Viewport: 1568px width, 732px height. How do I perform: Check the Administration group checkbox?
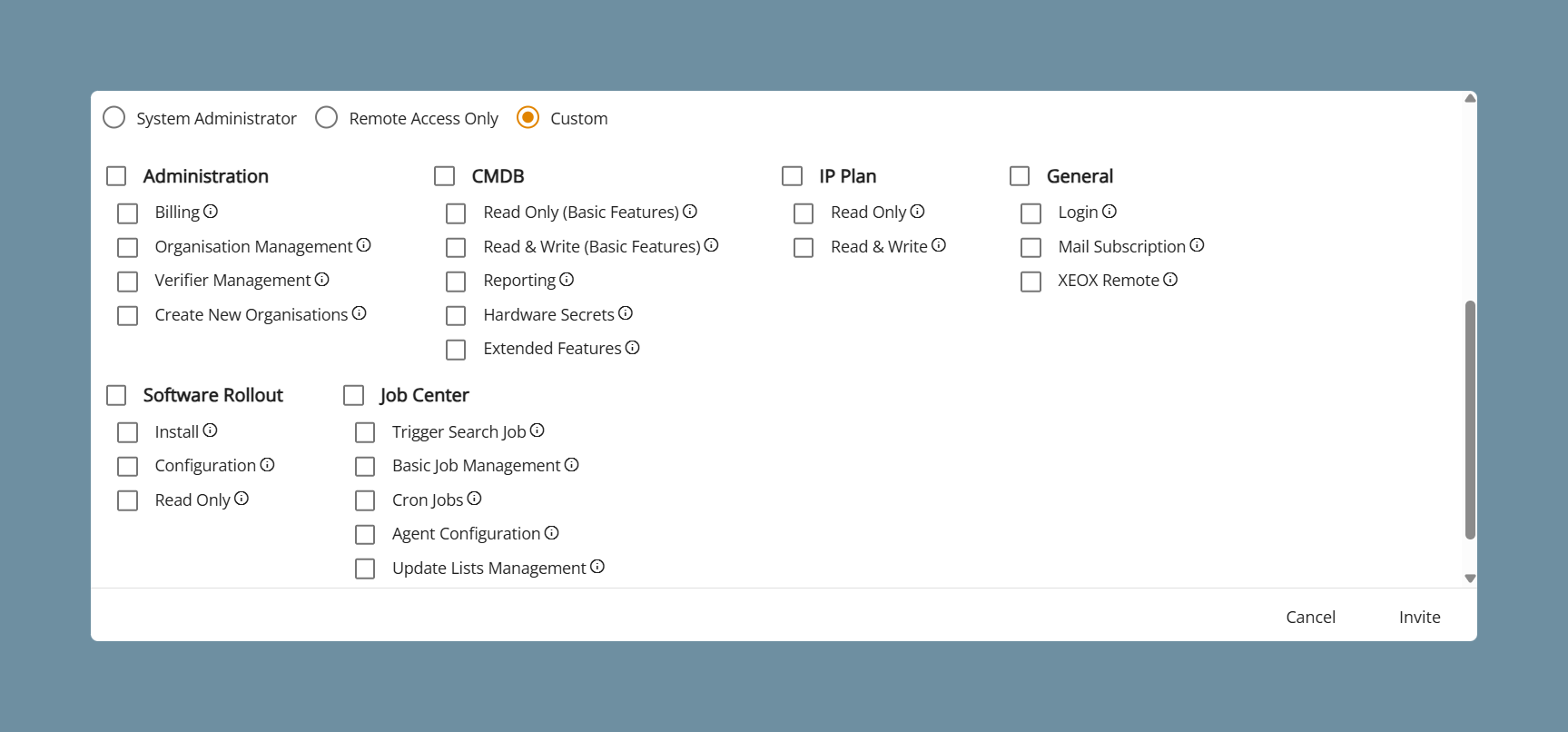click(116, 175)
